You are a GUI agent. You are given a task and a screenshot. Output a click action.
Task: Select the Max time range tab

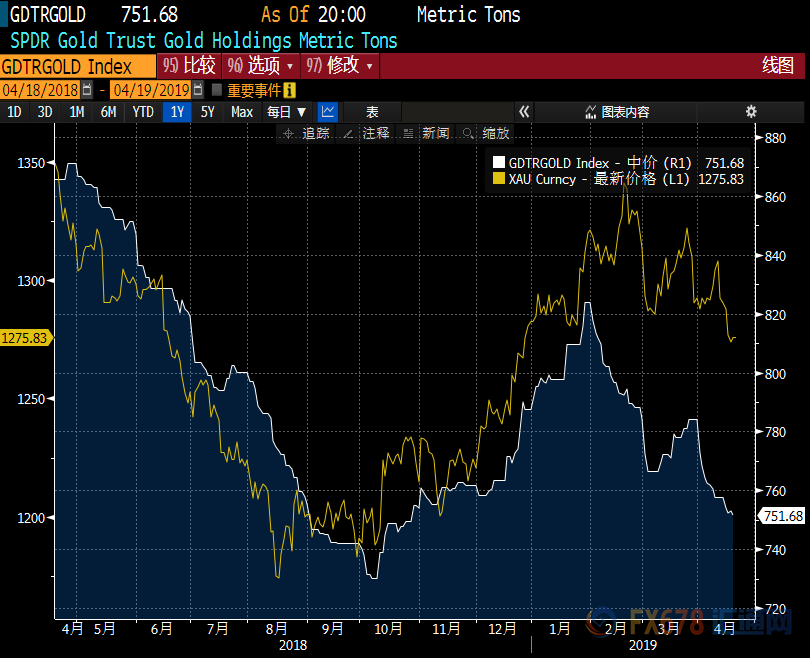pyautogui.click(x=242, y=112)
